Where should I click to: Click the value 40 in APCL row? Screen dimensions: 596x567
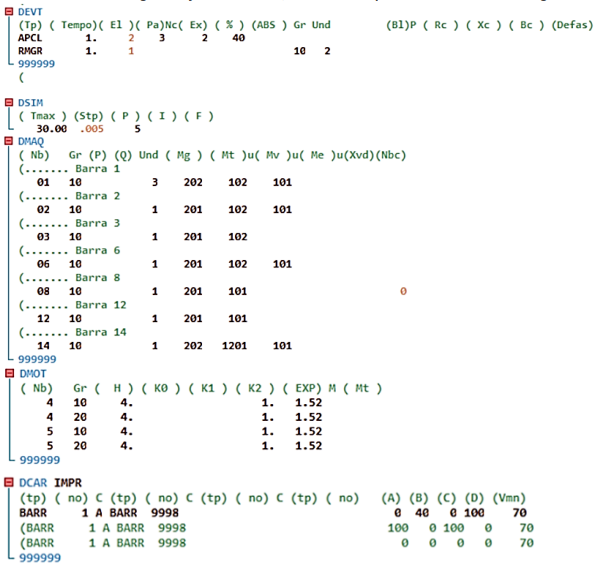(239, 38)
